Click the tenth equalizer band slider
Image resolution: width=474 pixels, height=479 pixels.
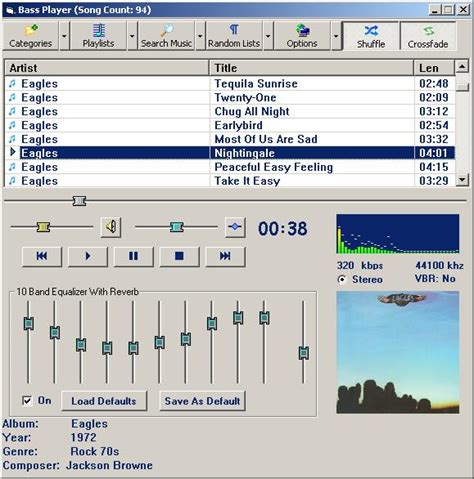click(264, 318)
